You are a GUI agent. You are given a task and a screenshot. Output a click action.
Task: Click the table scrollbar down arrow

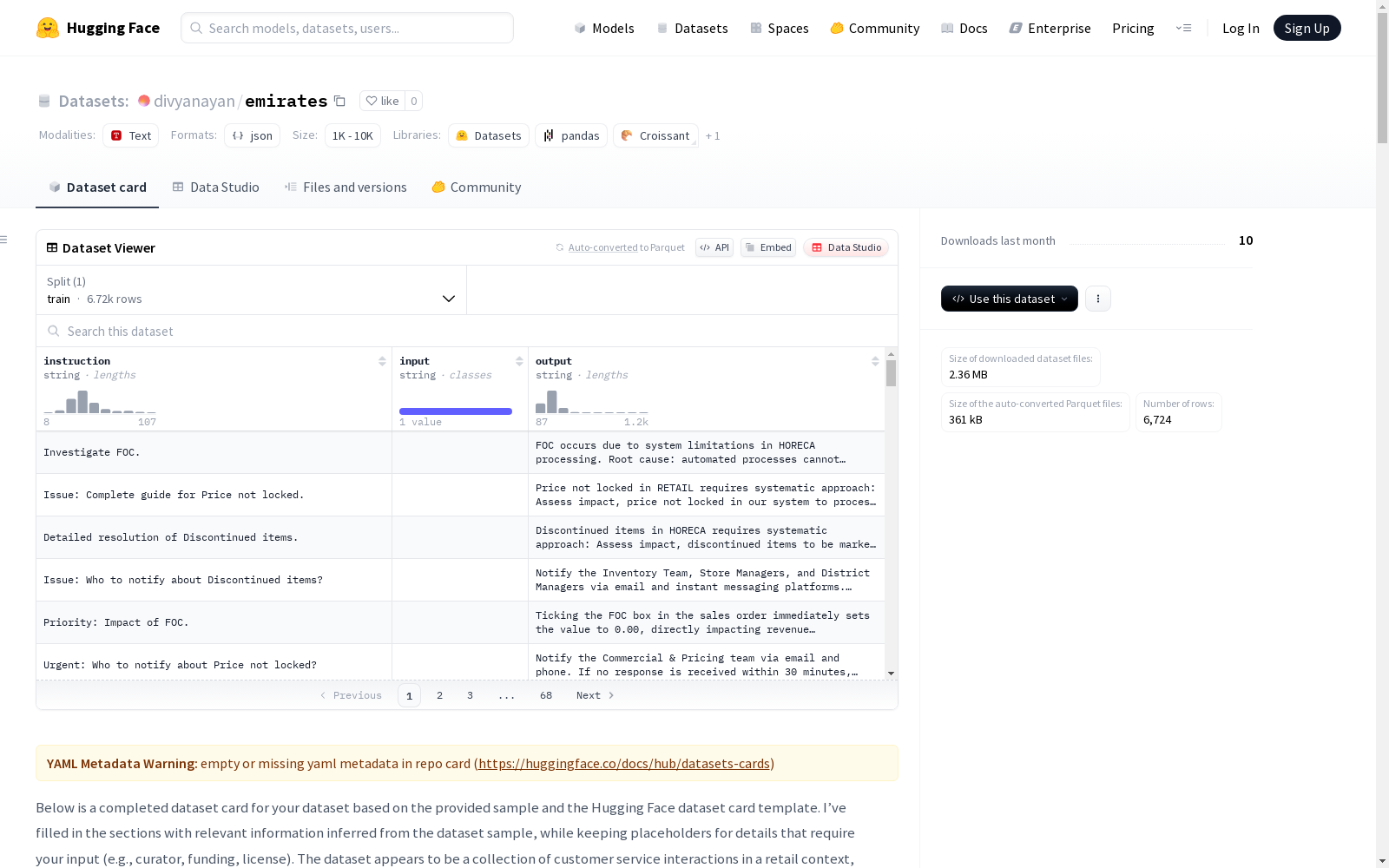pos(891,674)
